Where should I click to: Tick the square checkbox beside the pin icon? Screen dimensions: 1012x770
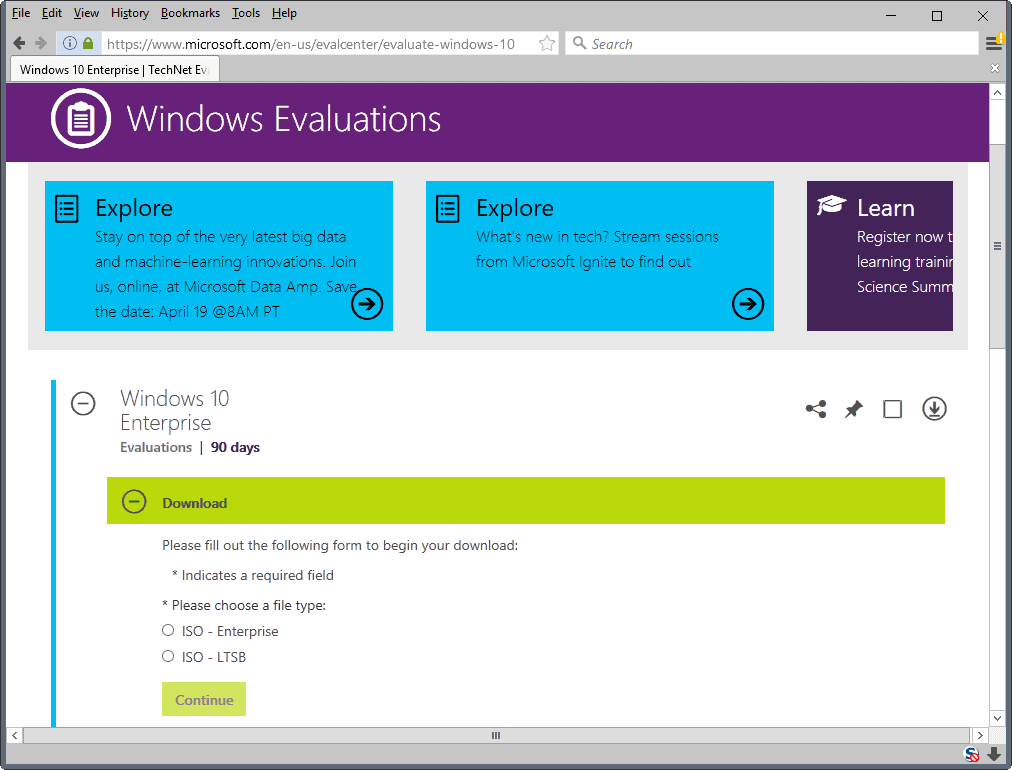point(893,409)
